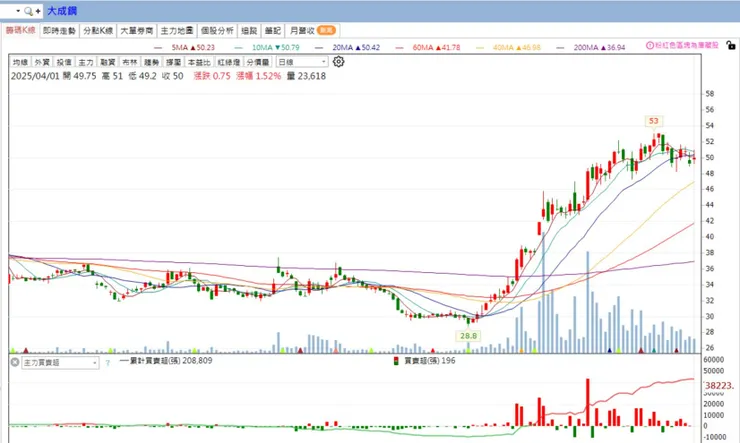Image resolution: width=740 pixels, height=443 pixels.
Task: Click the 28.8 low price label
Action: click(x=468, y=336)
